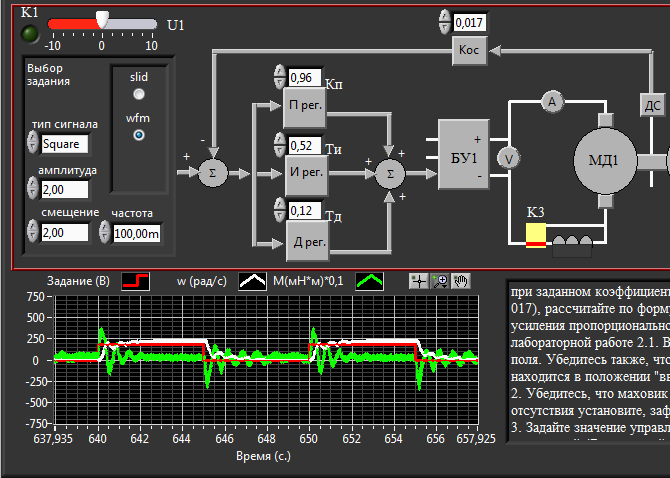The height and width of the screenshot is (478, 670).
Task: Increment the Тд 0,12 stepper
Action: click(x=279, y=204)
